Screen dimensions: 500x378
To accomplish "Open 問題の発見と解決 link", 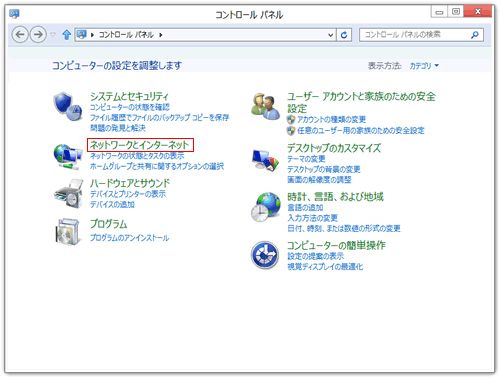I will [x=118, y=128].
